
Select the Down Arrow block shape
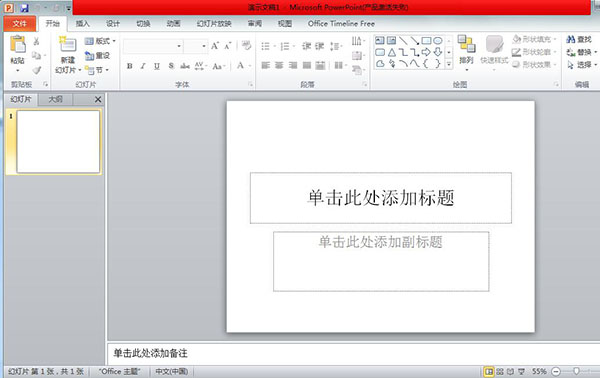tap(438, 52)
